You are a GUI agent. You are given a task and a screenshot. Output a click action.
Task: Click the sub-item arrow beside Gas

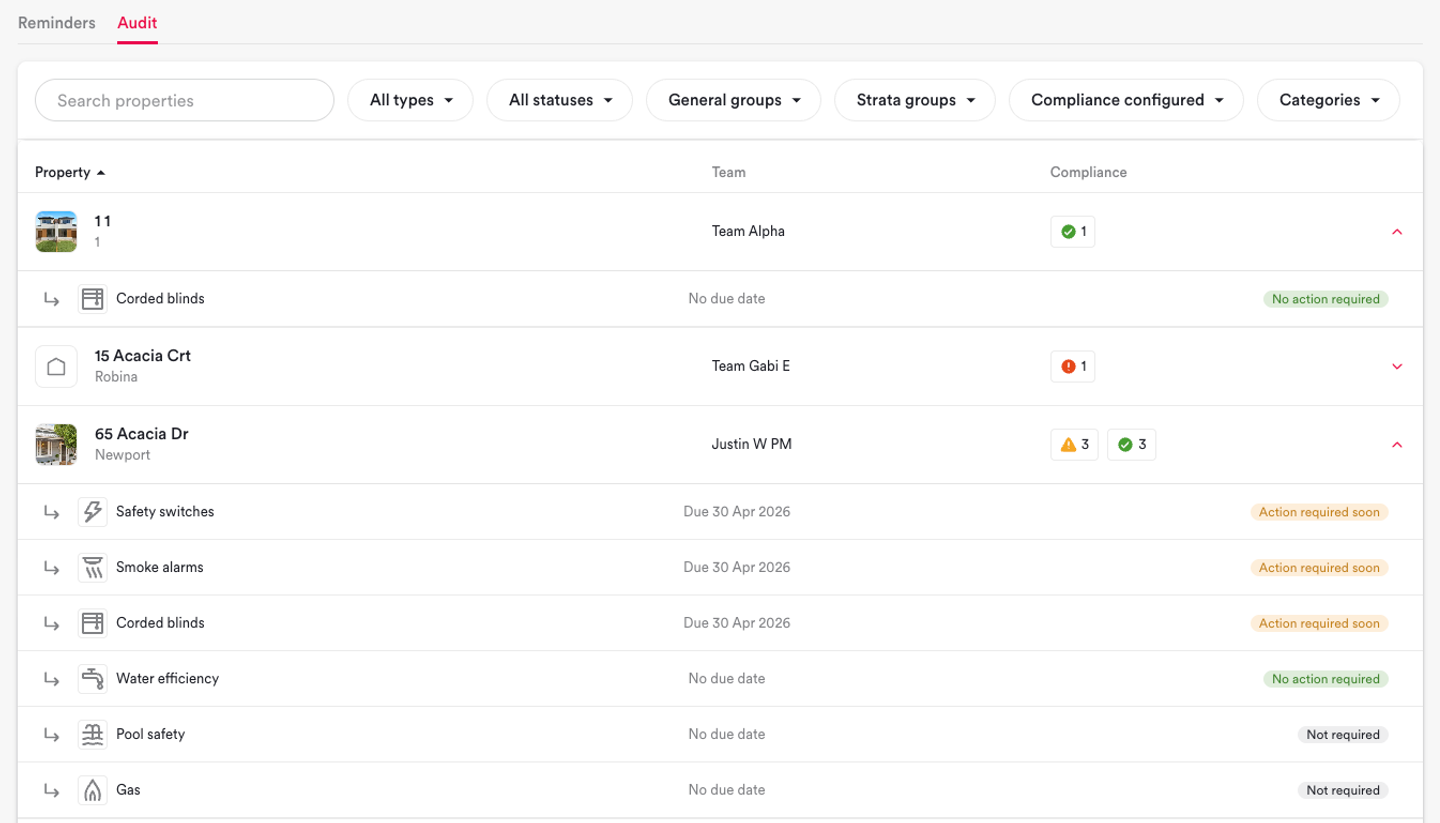pos(52,790)
